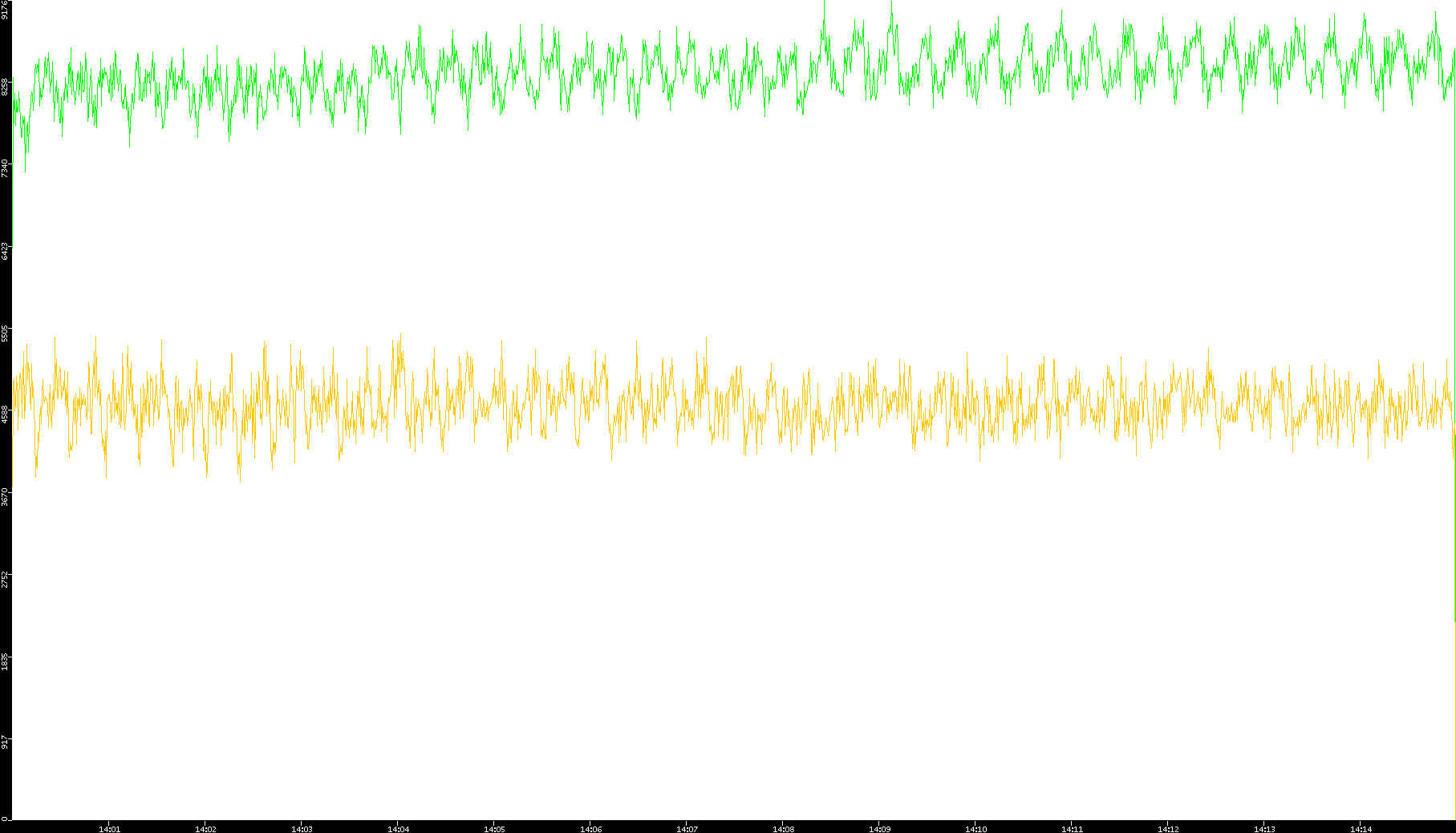Screen dimensions: 1456x833
Task: Click the 6423 y-axis value
Action: [x=6, y=251]
